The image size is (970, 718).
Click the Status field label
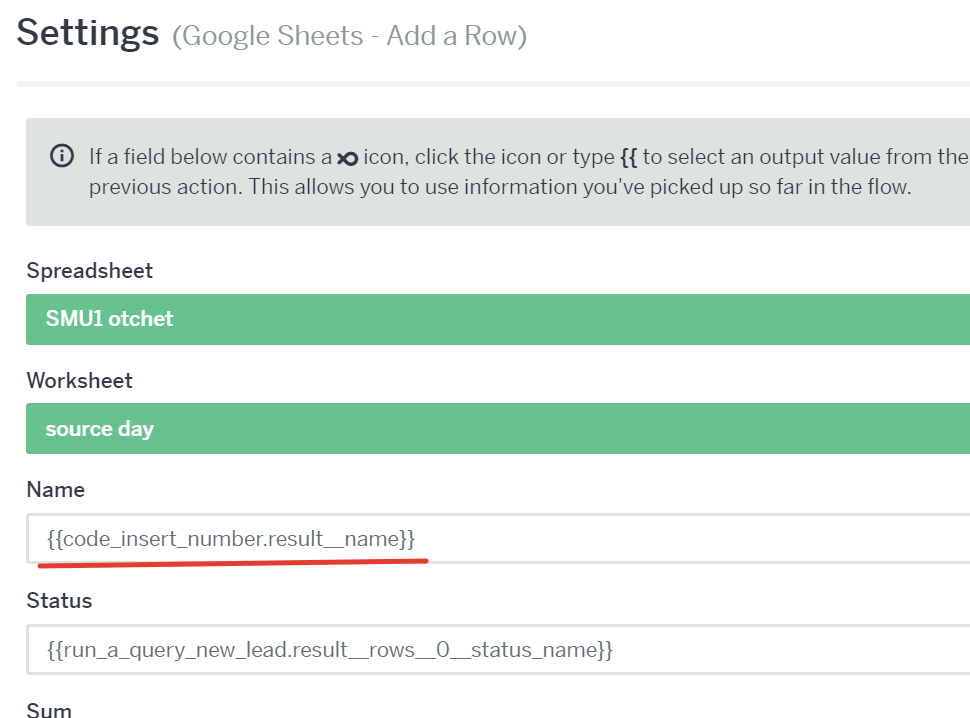(59, 600)
